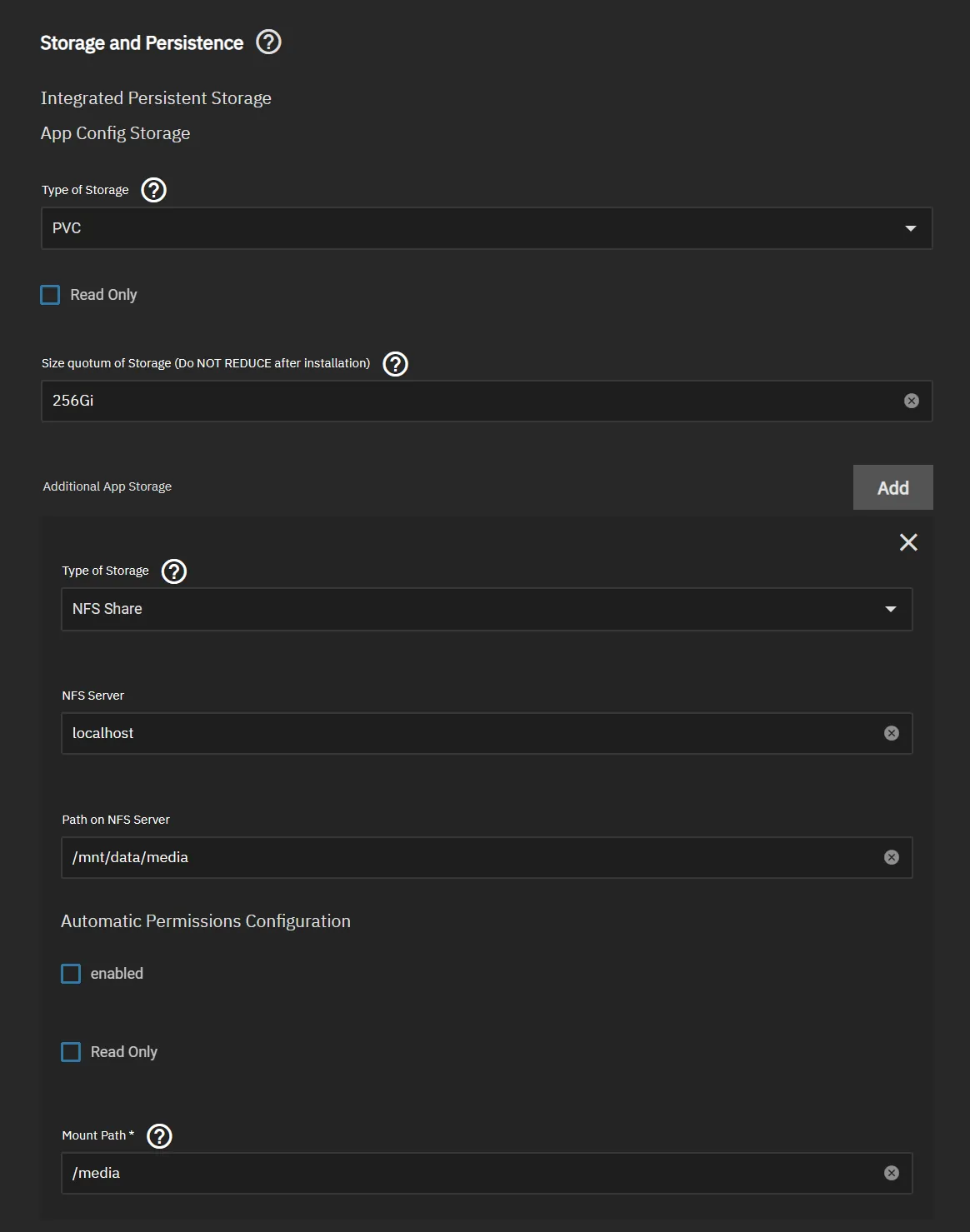Click help icon beside App Config Type of Storage
Screen dimensions: 970x1232
154,190
